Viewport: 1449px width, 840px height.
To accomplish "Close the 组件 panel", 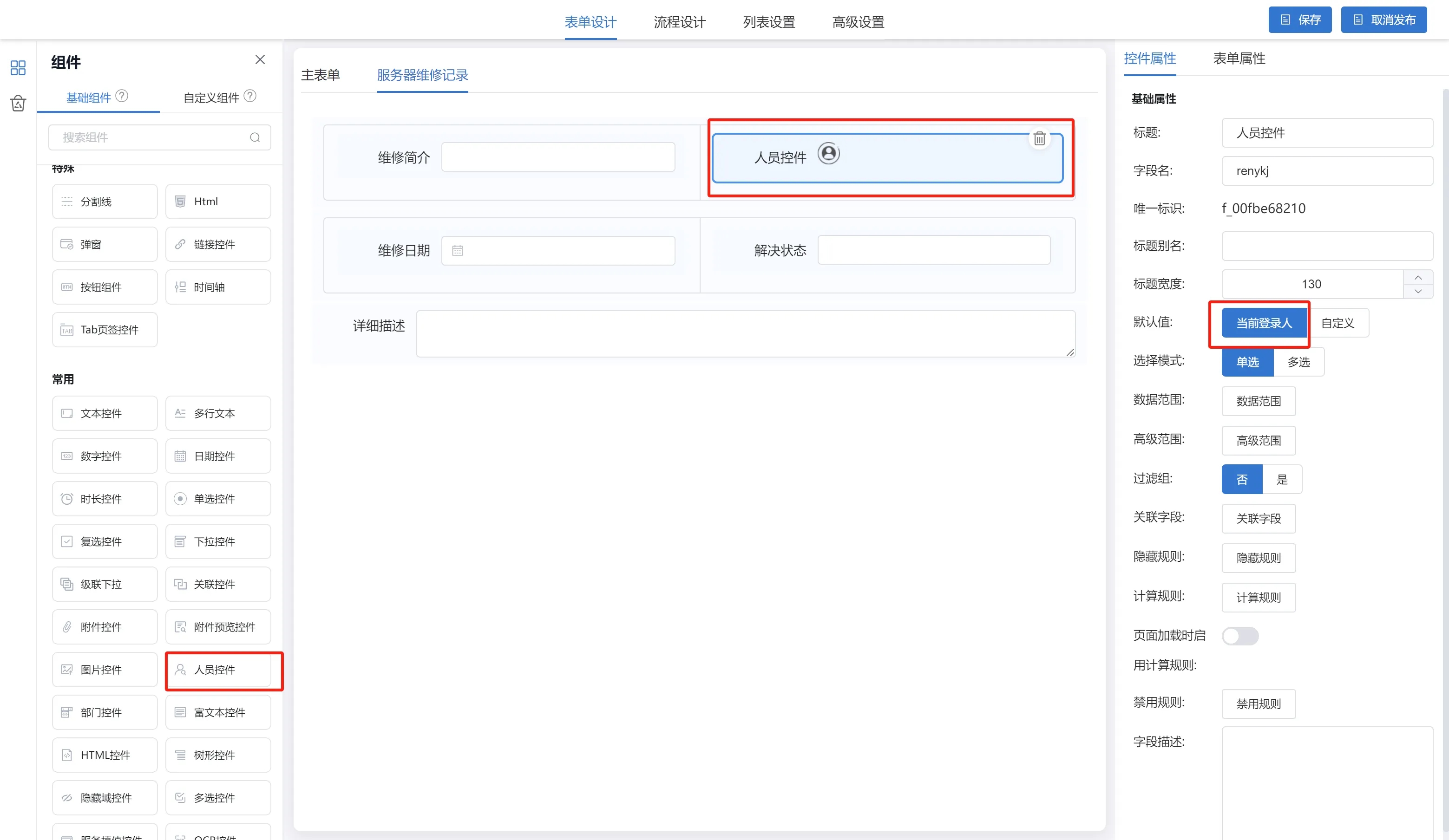I will [x=260, y=60].
